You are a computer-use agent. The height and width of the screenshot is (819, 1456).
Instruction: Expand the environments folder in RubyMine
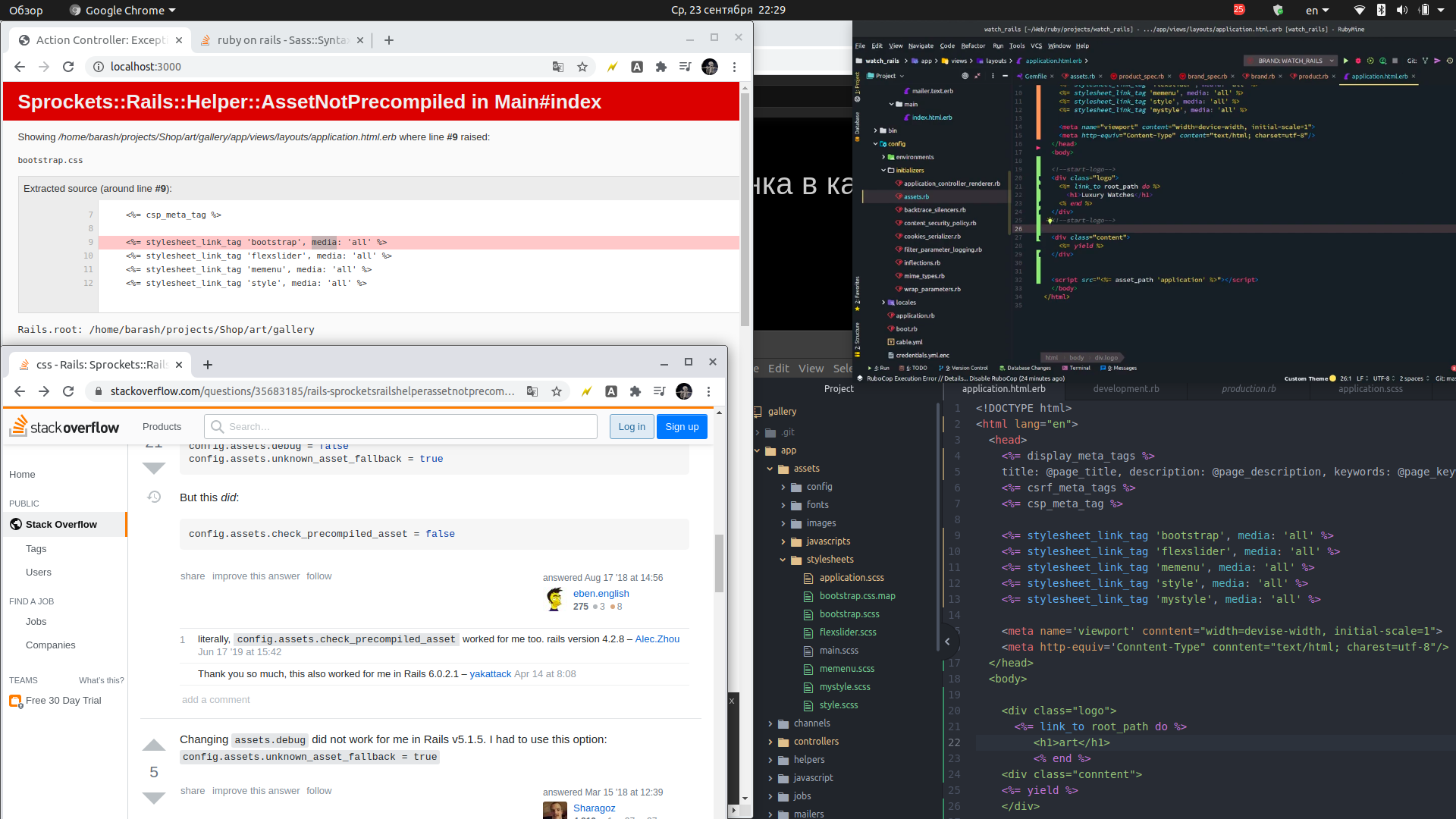coord(883,157)
